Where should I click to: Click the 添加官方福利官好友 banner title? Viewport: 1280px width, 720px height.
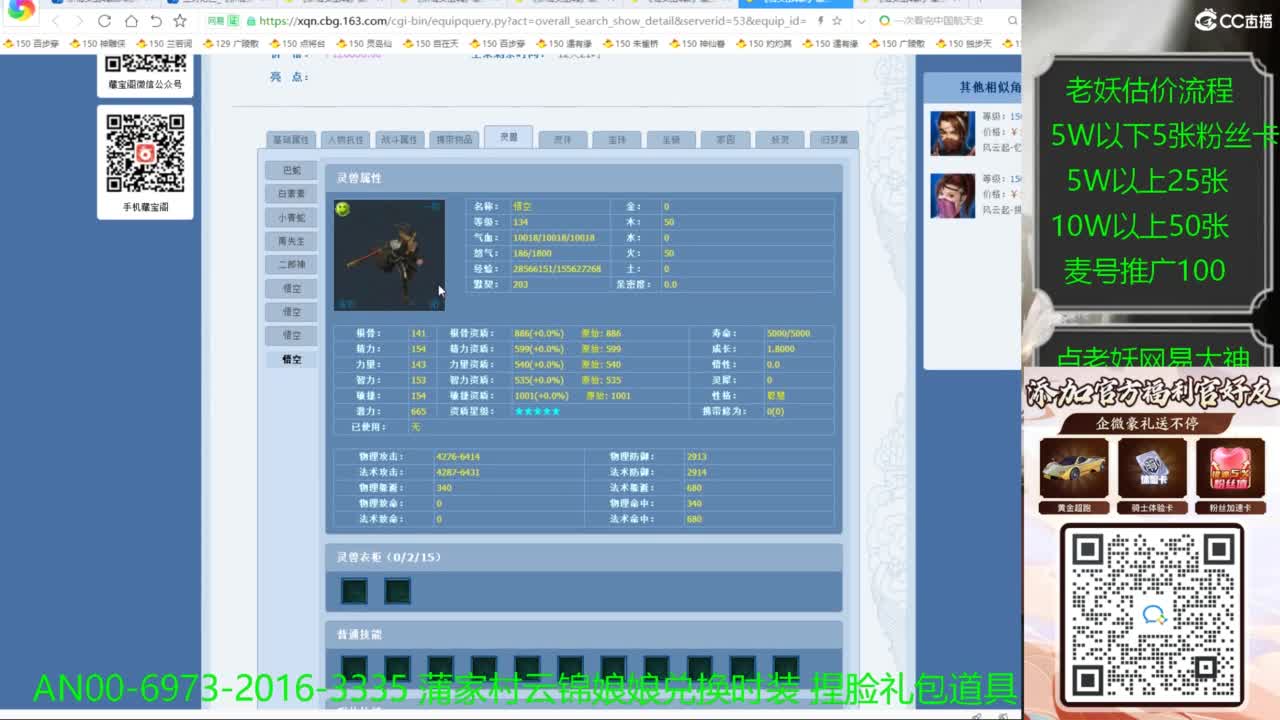pos(1151,394)
